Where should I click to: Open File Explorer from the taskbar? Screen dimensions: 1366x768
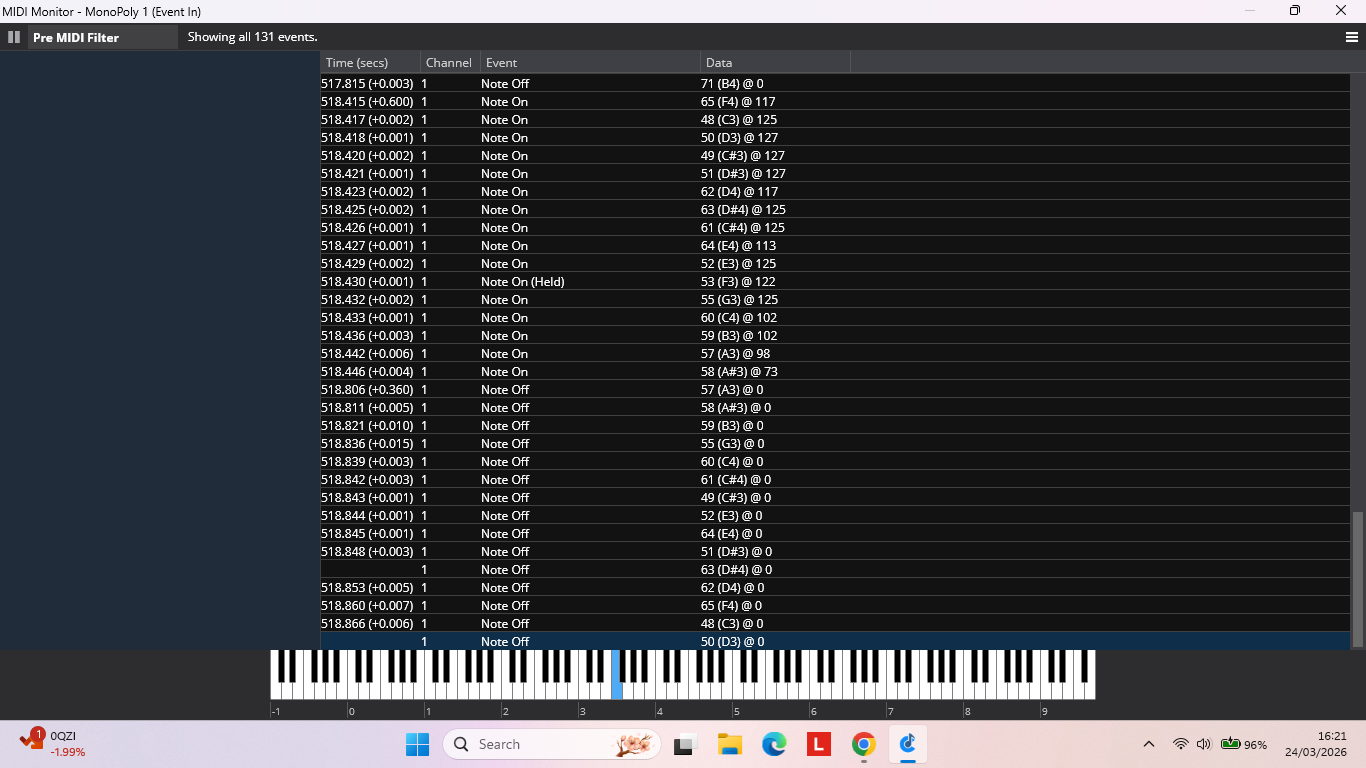coord(730,744)
